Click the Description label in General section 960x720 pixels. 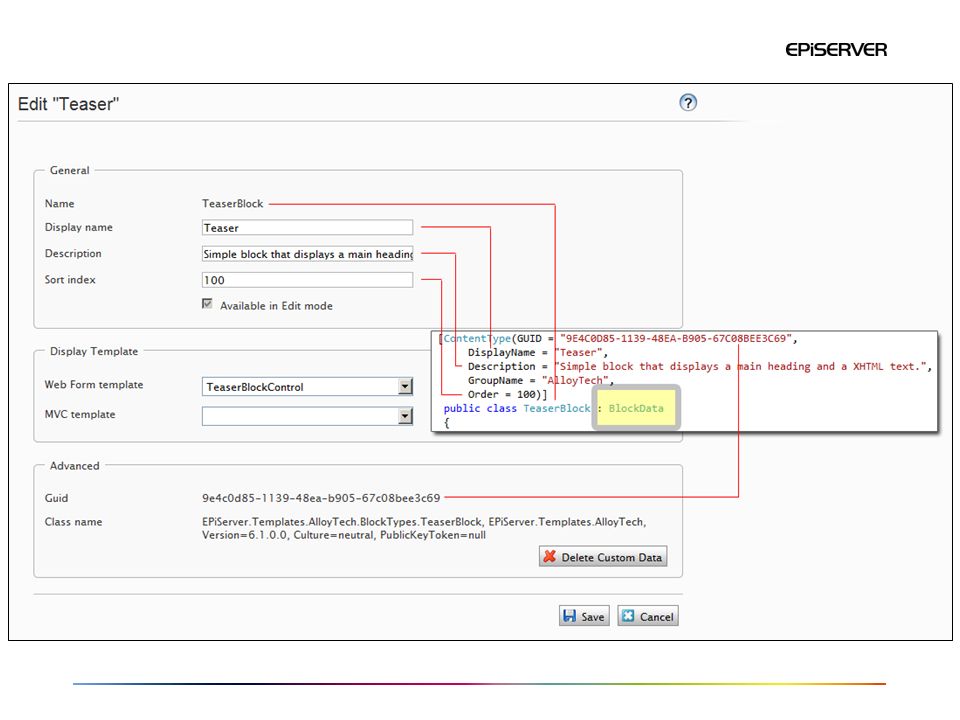coord(73,253)
